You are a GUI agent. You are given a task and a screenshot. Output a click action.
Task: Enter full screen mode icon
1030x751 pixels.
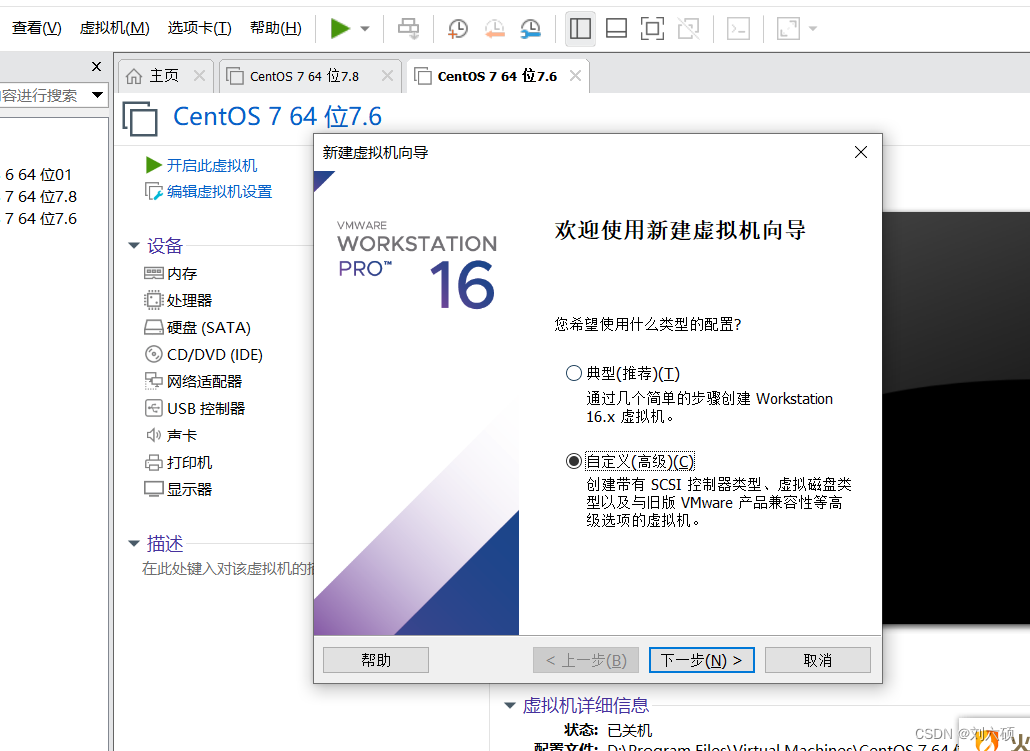652,28
